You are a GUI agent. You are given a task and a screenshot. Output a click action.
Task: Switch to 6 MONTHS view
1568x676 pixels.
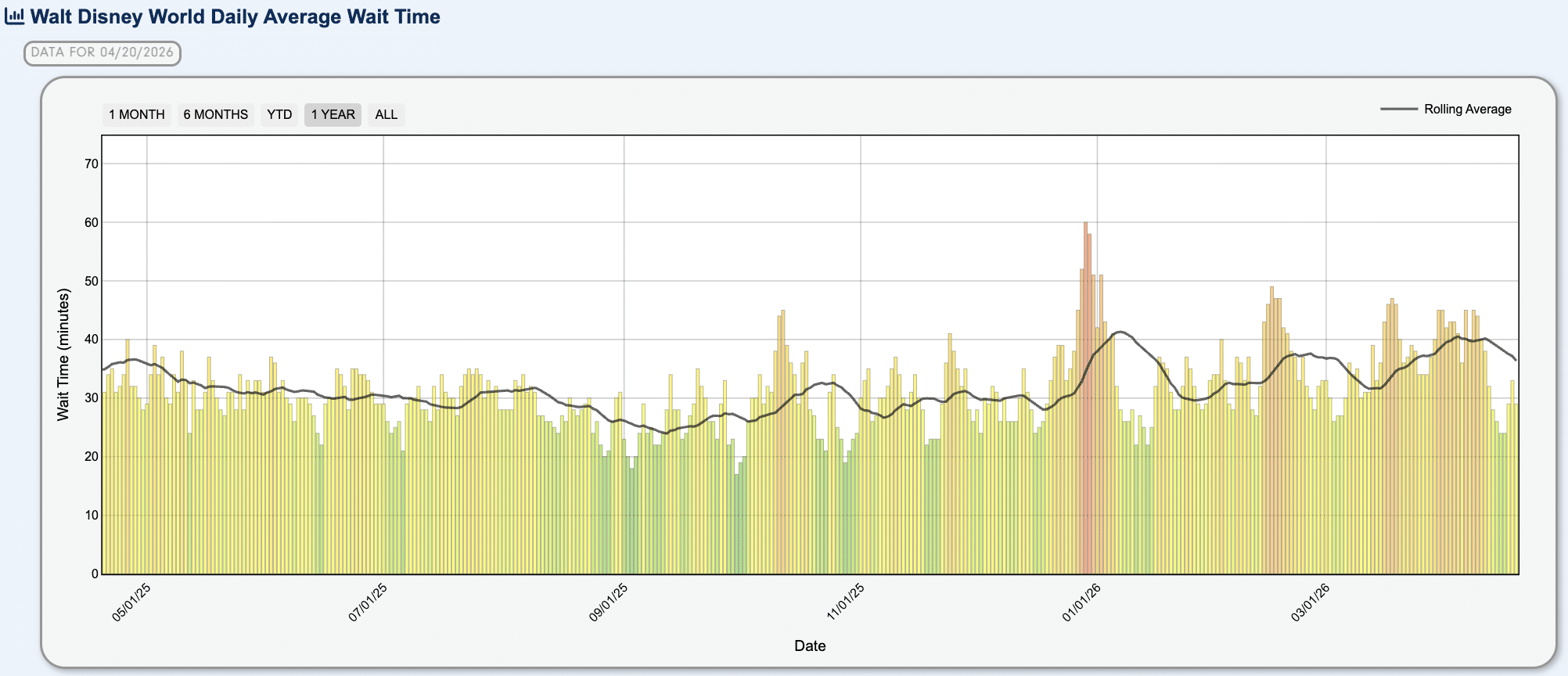(216, 115)
